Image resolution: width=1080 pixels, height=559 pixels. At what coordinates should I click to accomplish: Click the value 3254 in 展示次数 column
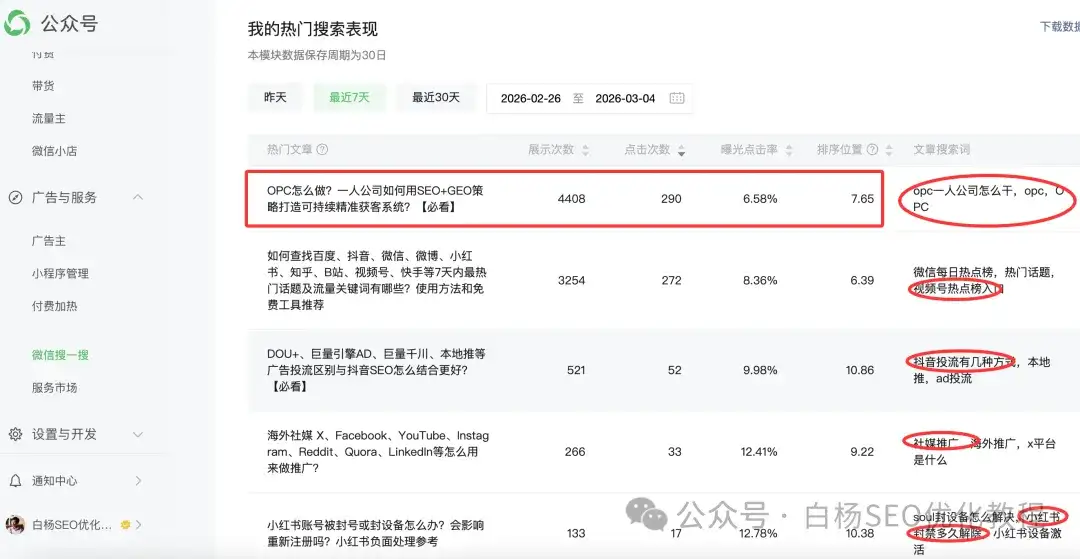tap(572, 280)
